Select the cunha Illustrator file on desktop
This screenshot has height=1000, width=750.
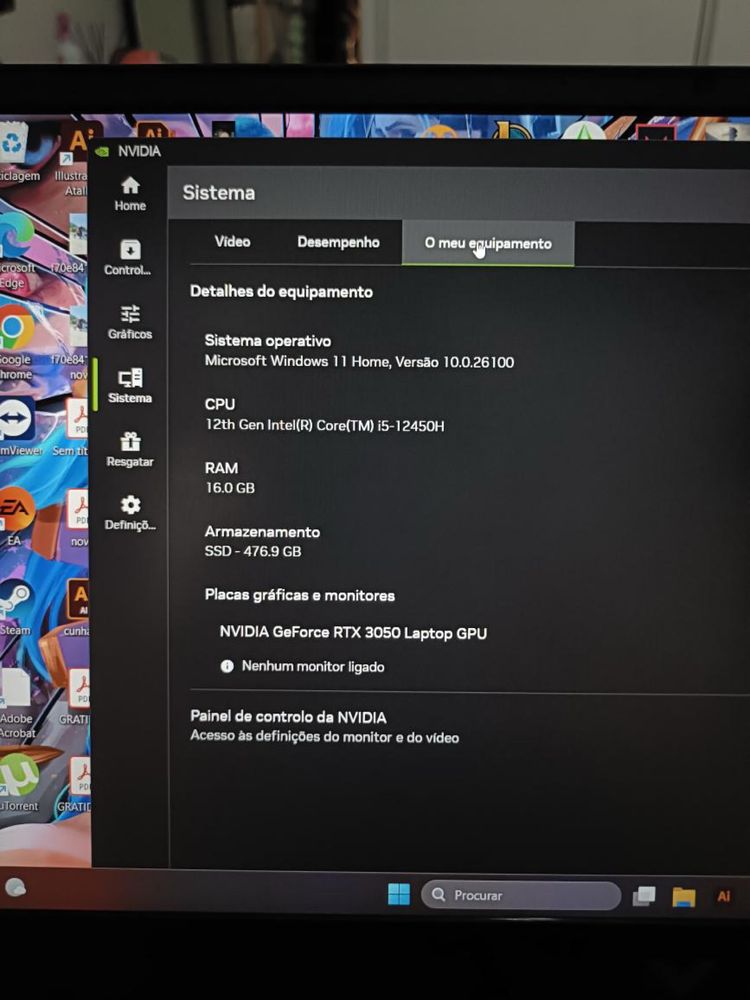[x=77, y=607]
